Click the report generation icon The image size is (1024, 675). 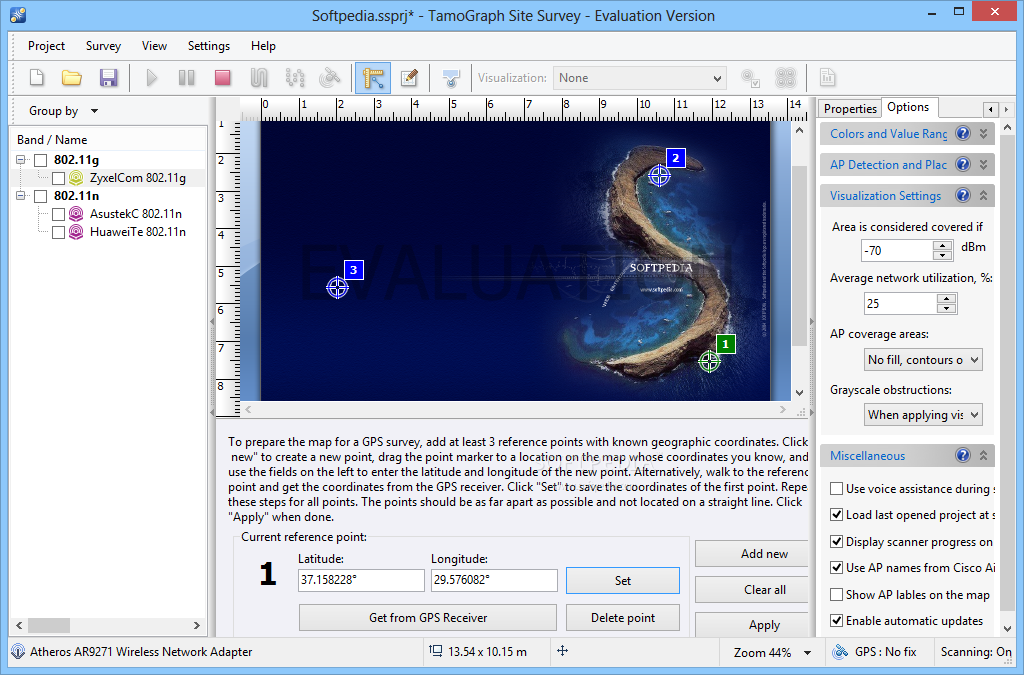pyautogui.click(x=827, y=78)
